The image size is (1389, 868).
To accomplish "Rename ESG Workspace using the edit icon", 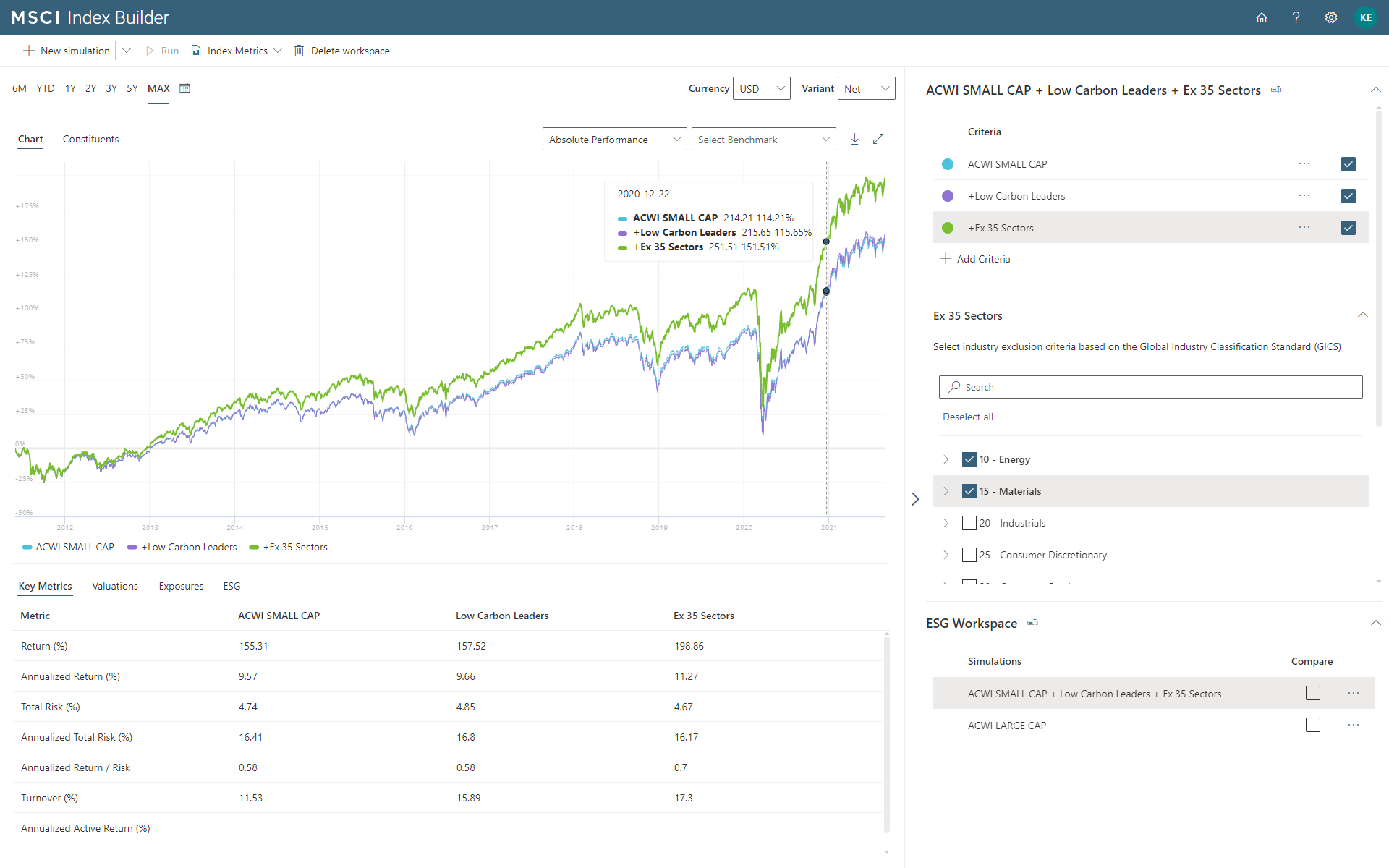I will (x=1032, y=623).
